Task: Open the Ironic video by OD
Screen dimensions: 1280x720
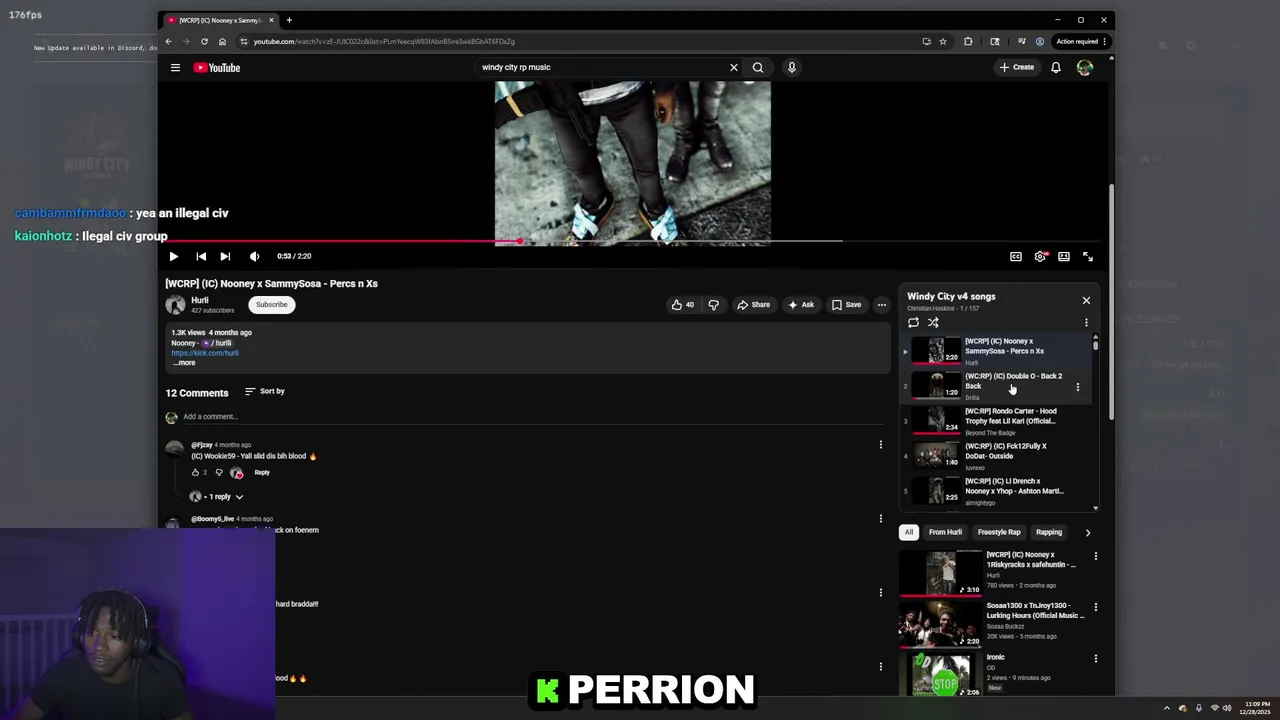Action: (x=990, y=674)
